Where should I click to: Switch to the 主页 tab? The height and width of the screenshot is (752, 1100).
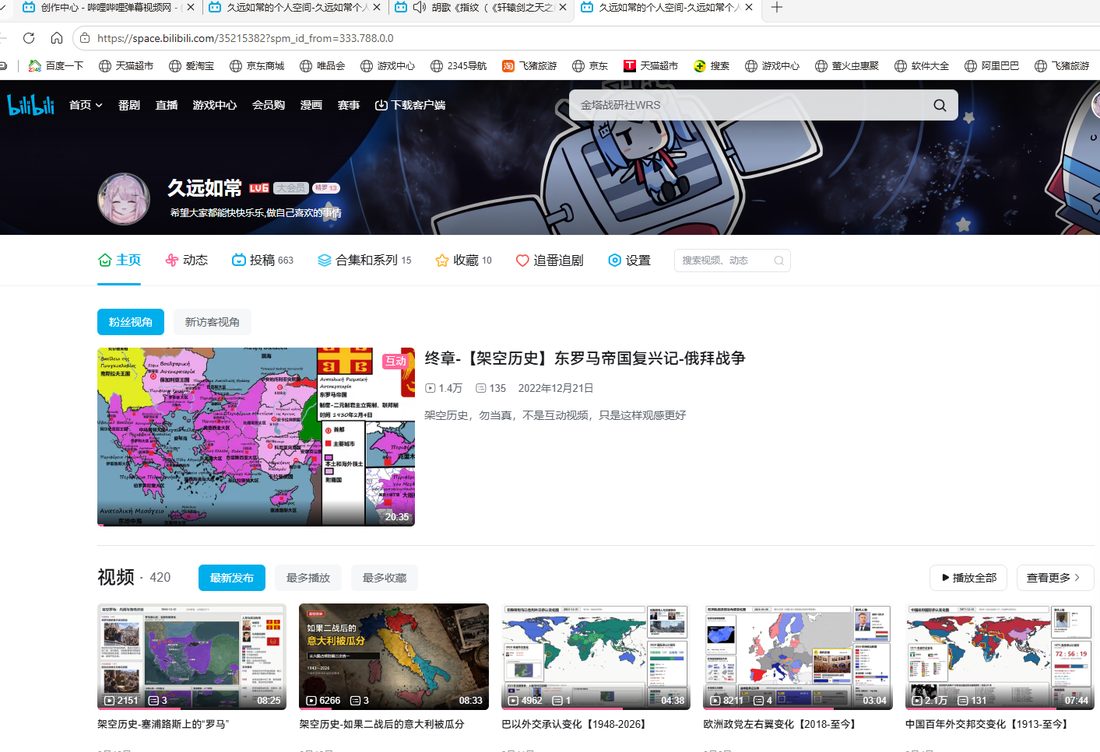click(x=119, y=260)
